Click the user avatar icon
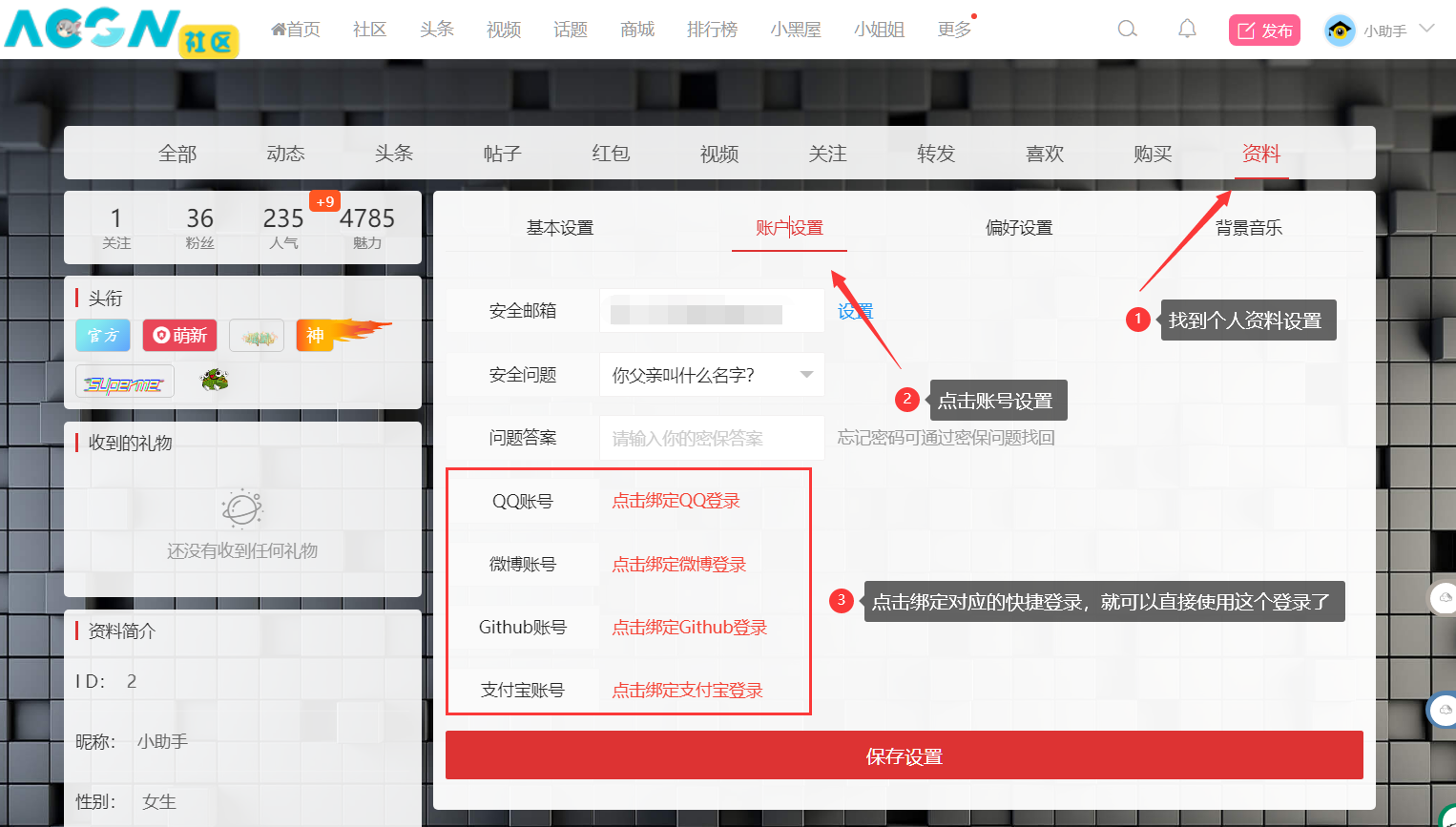 pyautogui.click(x=1340, y=31)
